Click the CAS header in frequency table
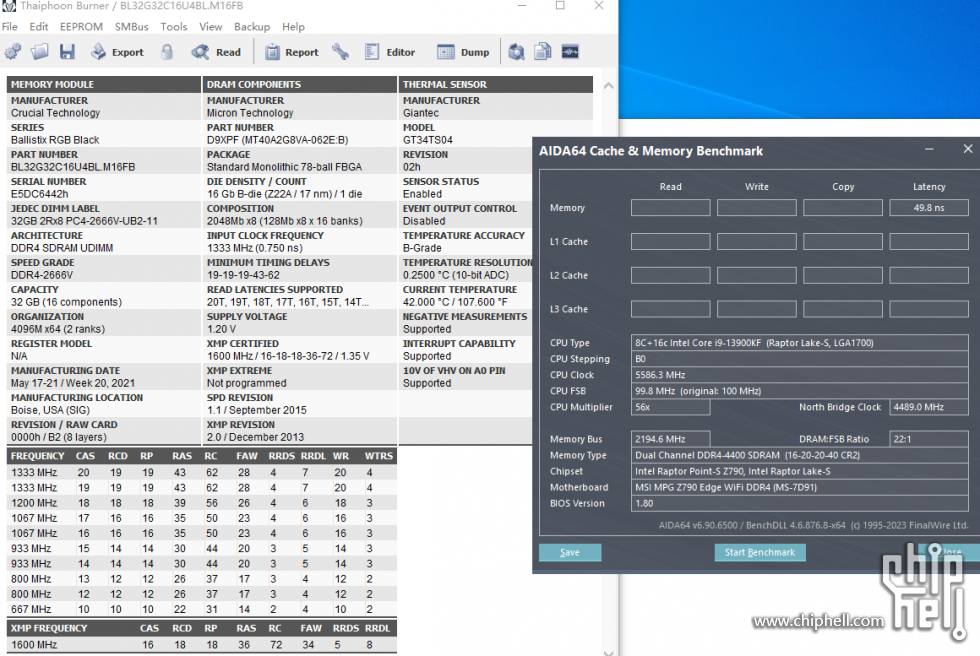Viewport: 980px width, 656px height. [86, 456]
